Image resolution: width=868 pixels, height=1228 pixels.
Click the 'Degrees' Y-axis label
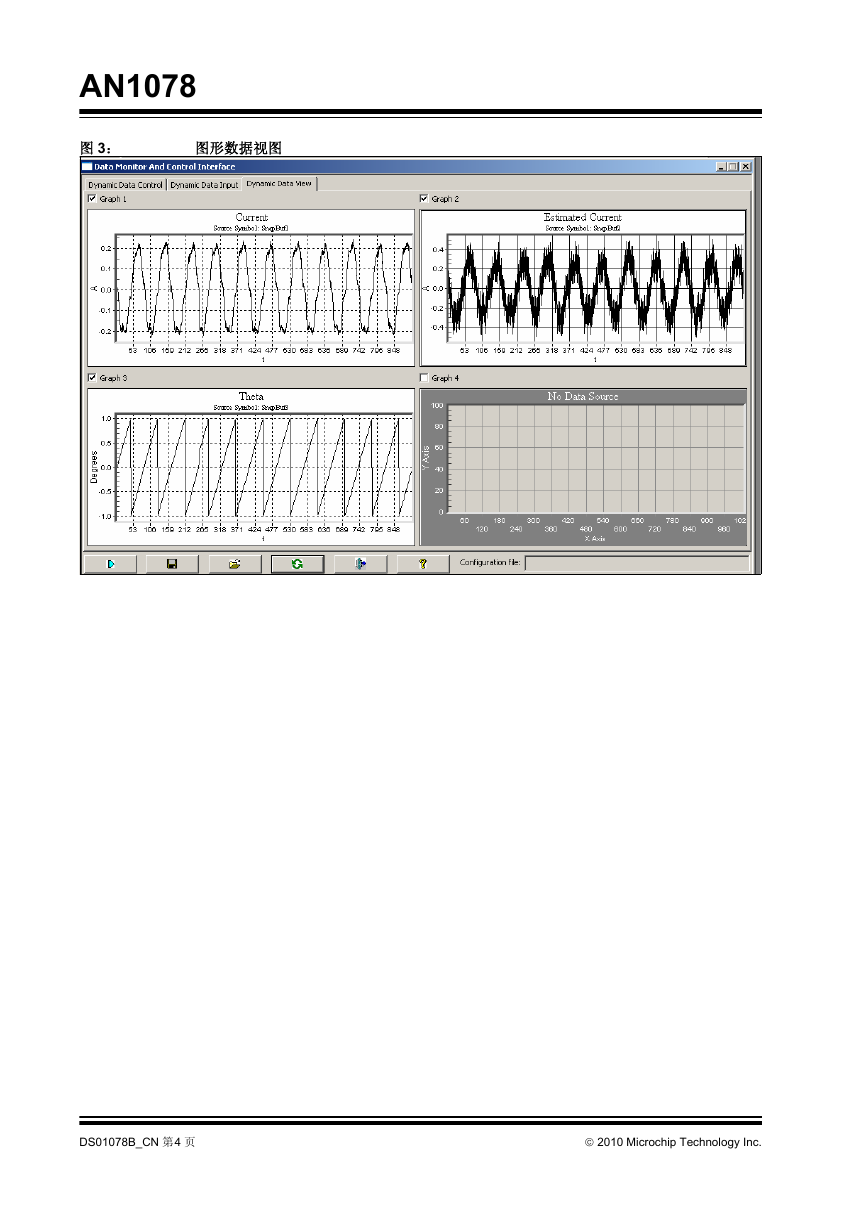[x=95, y=466]
